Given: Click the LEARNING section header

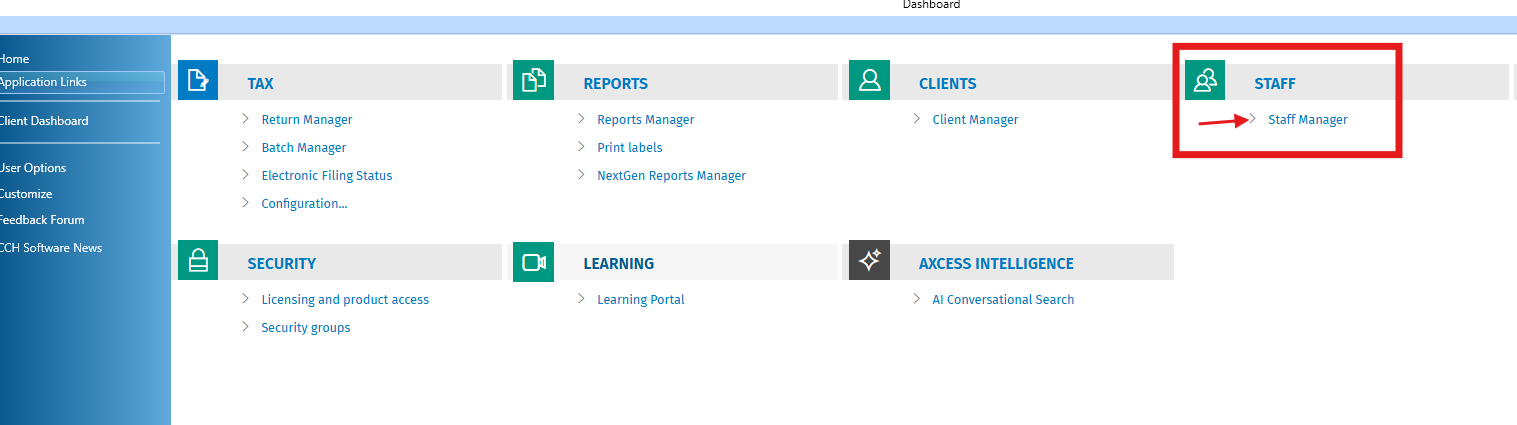Looking at the screenshot, I should click(x=619, y=264).
